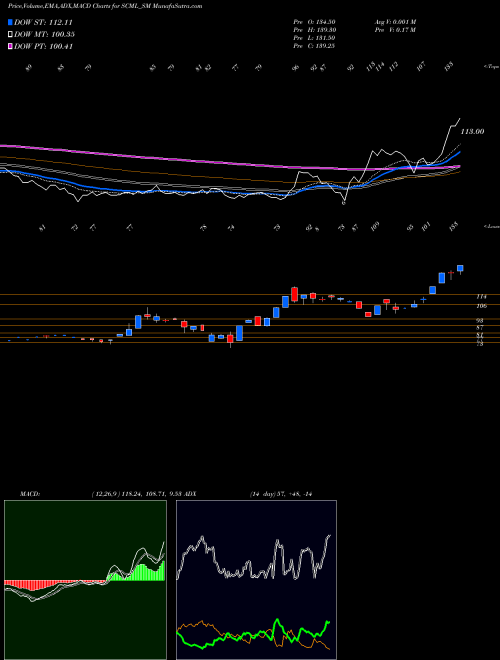Click the 114 resistance level label
This screenshot has width=500, height=660.
(481, 297)
